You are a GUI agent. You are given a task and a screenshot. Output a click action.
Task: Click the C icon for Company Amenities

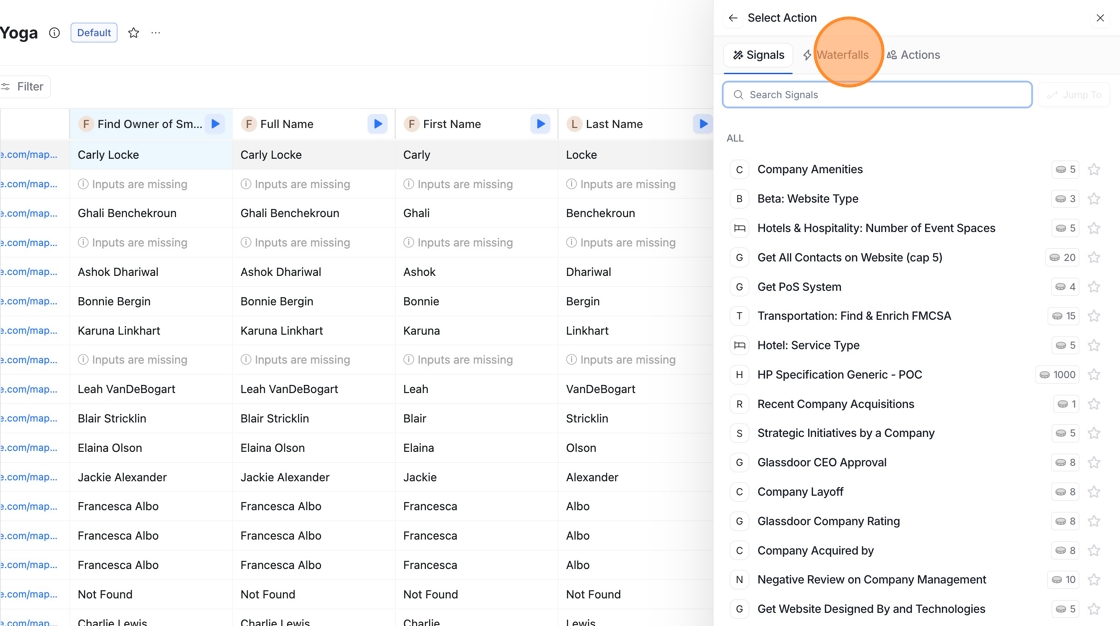click(739, 169)
